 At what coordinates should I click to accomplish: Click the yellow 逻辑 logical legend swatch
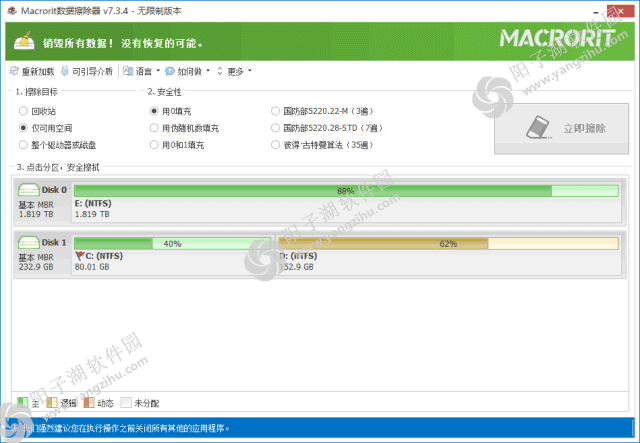coord(52,403)
